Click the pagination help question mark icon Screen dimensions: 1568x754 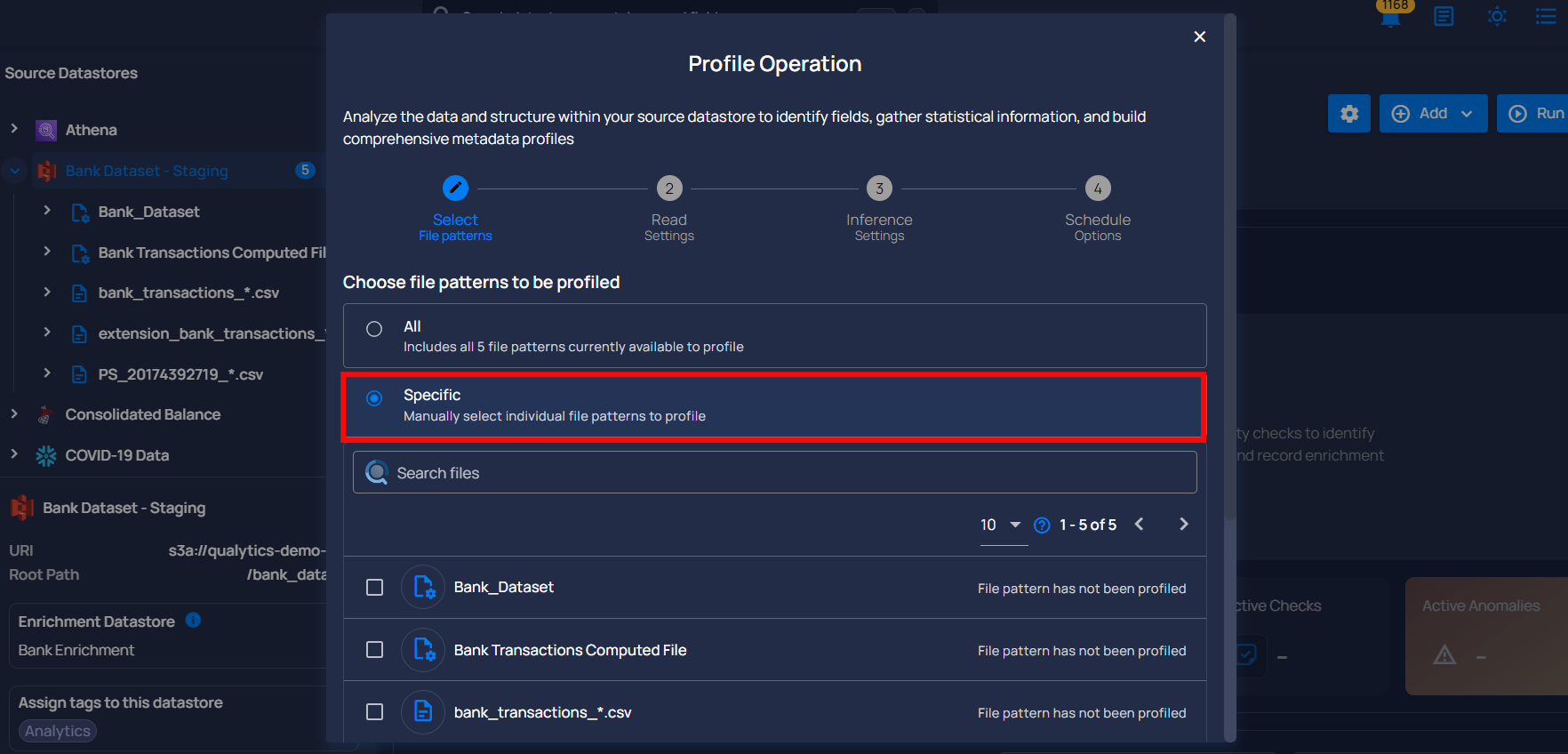coord(1042,525)
